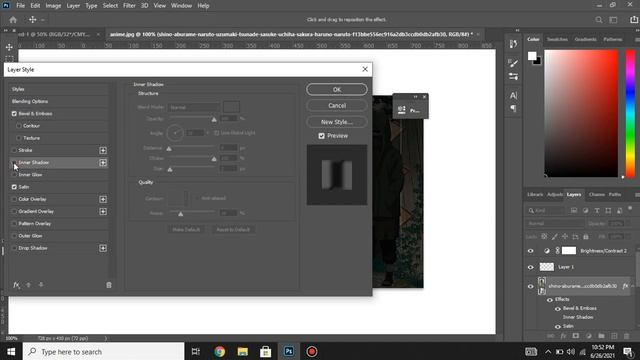The image size is (640, 360).
Task: Click new adjustment layer icon in Layers panel
Action: point(589,336)
